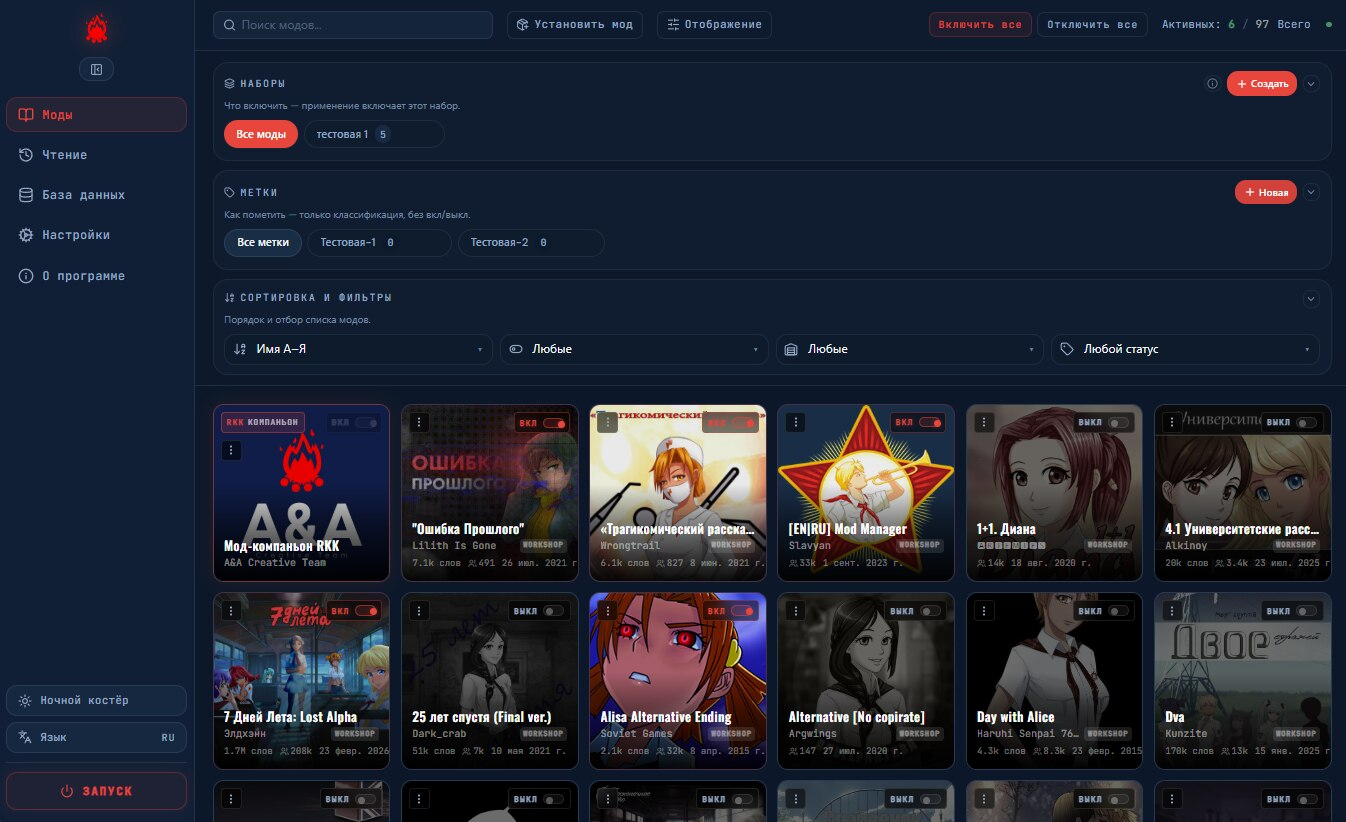Screen dimensions: 1346x822
Task: Click the Поиск модов search field
Action: click(353, 25)
